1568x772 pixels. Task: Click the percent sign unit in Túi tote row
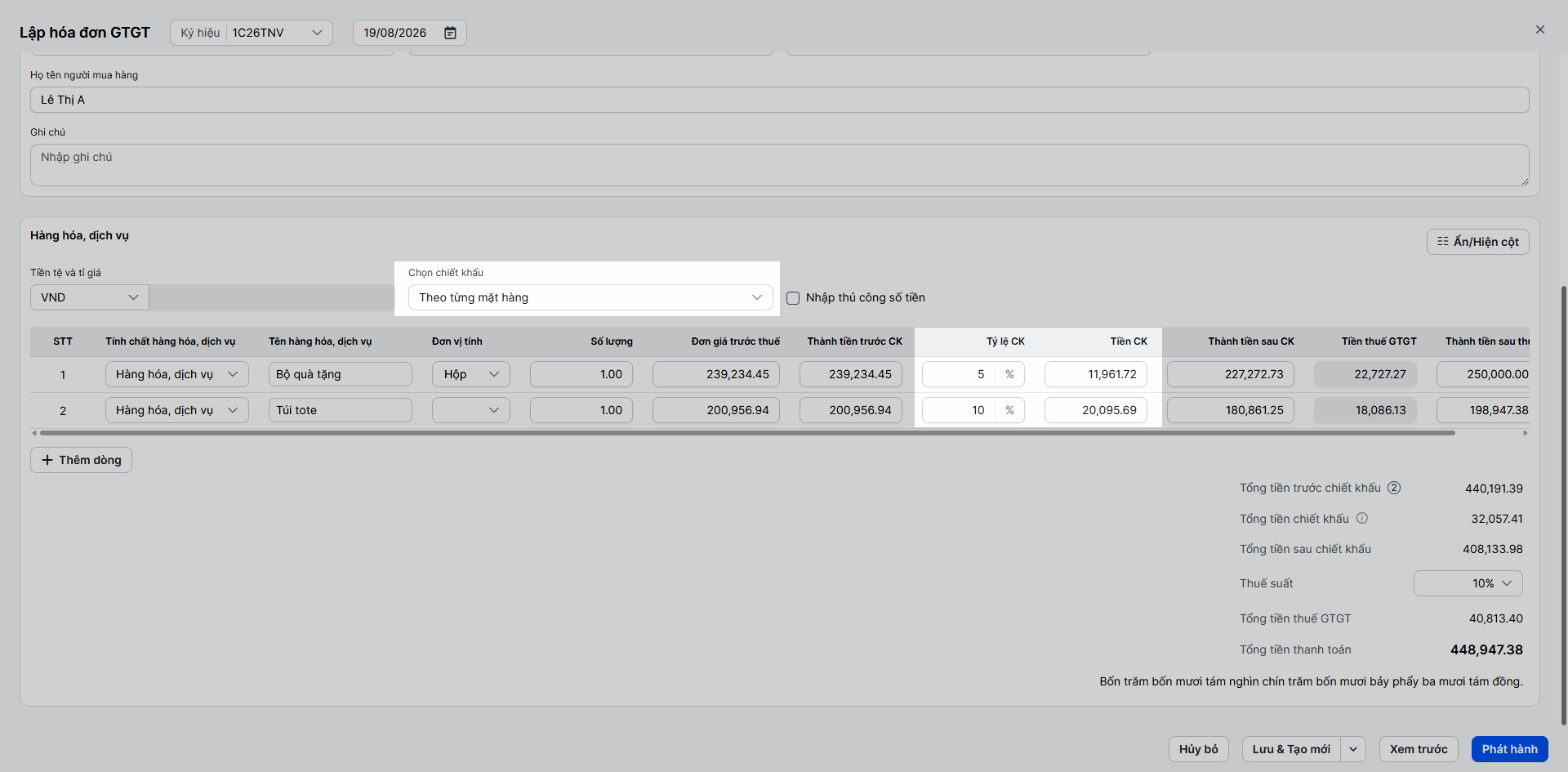click(x=1010, y=410)
